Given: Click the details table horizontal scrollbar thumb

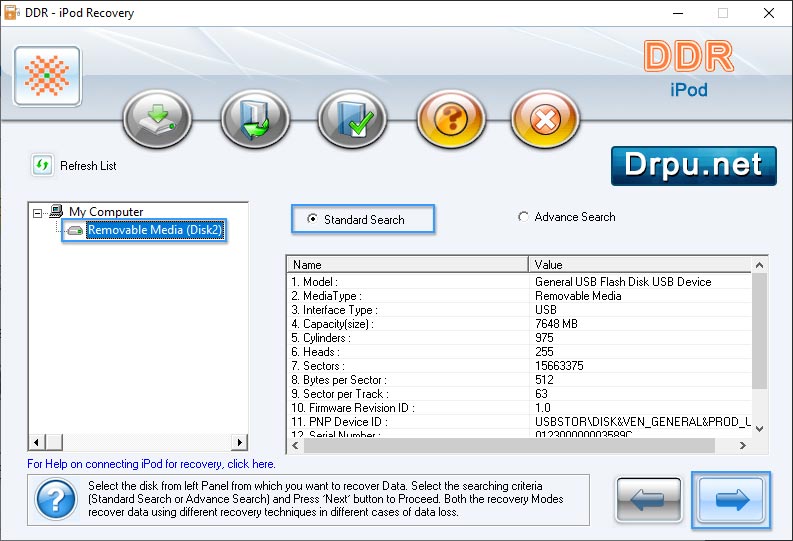Looking at the screenshot, I should click(x=509, y=445).
